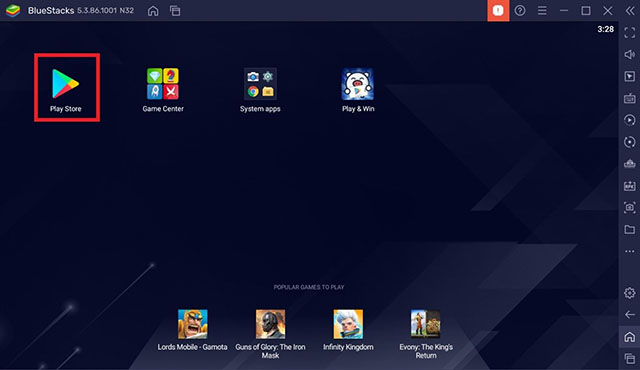
Task: Open the help question mark icon
Action: click(520, 11)
